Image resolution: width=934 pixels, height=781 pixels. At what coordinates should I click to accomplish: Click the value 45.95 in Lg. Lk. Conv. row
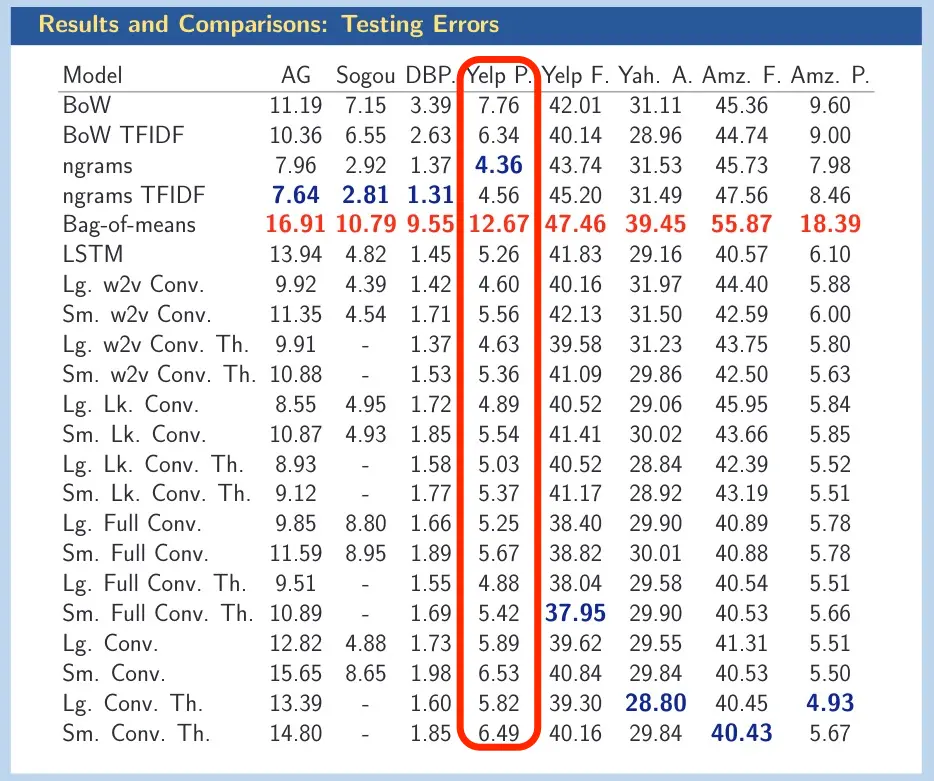(742, 404)
